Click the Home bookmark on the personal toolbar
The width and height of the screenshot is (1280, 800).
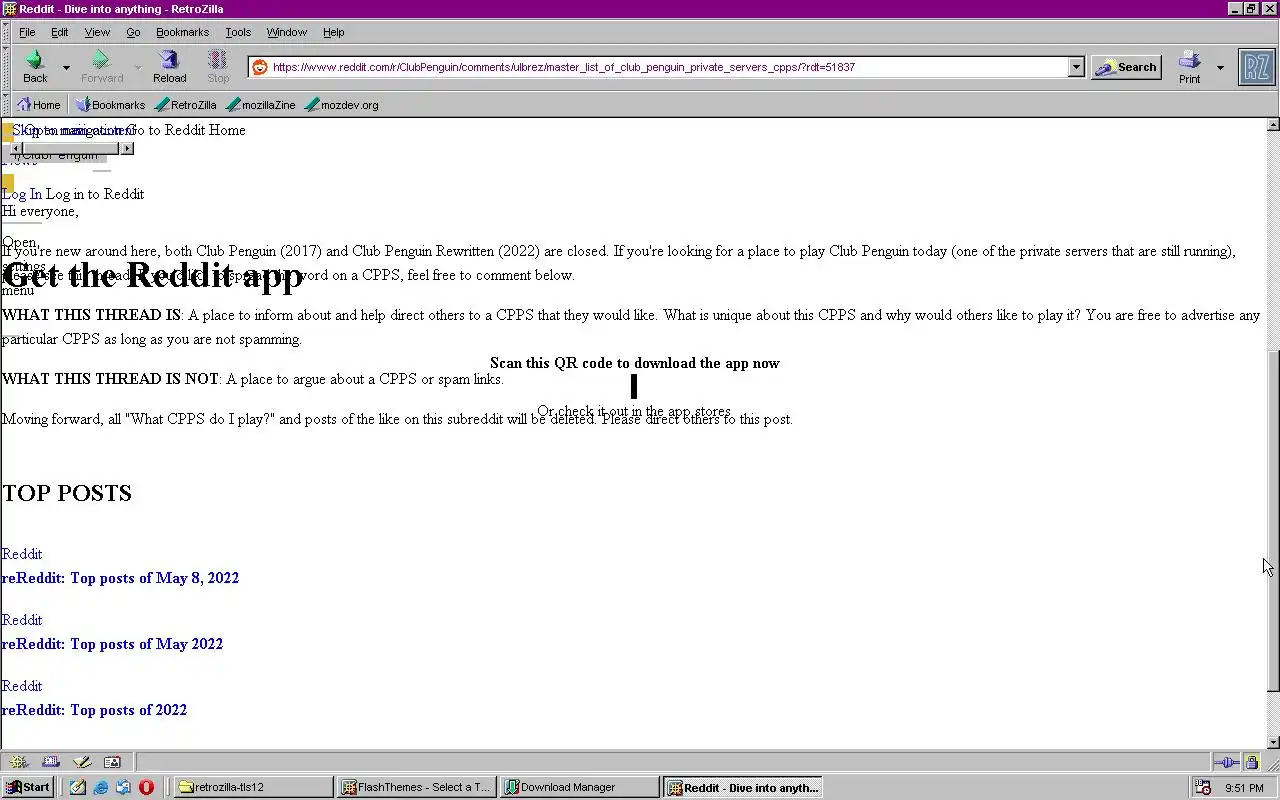(x=38, y=104)
